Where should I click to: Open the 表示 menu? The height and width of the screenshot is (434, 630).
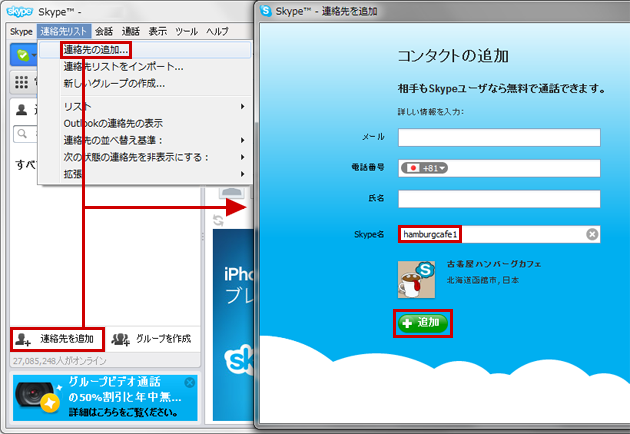pos(158,31)
